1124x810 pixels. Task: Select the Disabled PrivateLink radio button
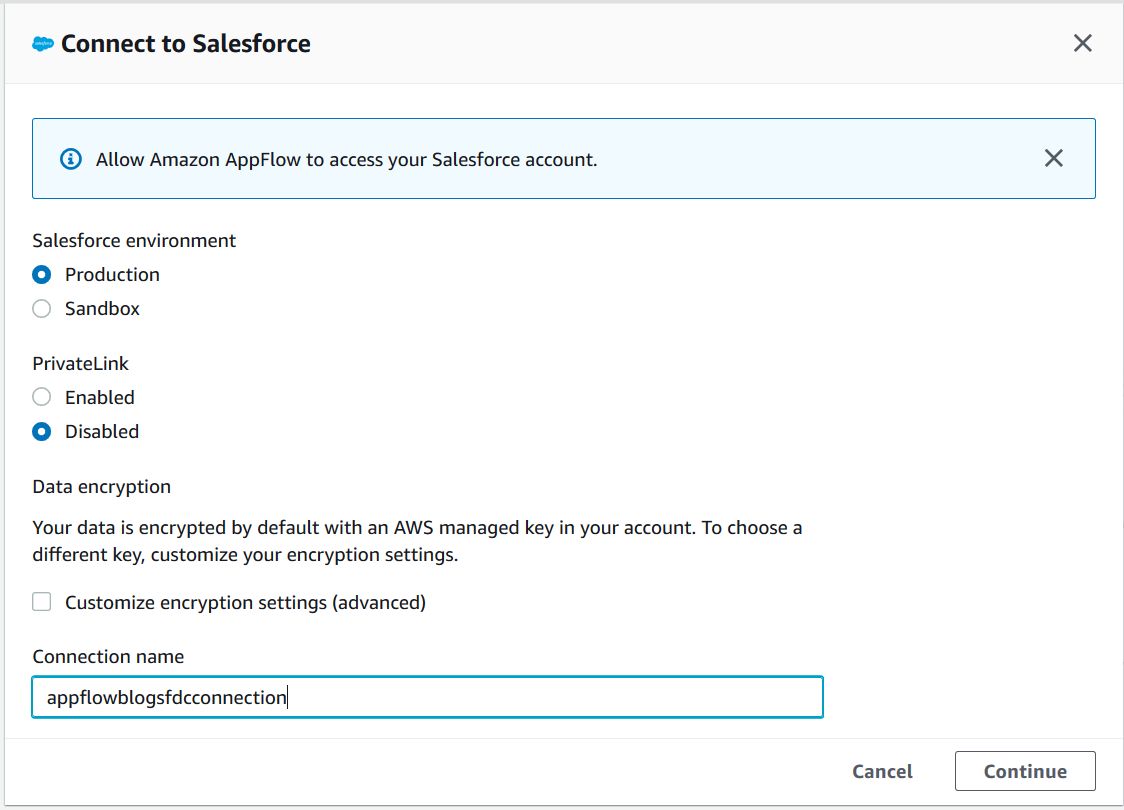[x=42, y=432]
